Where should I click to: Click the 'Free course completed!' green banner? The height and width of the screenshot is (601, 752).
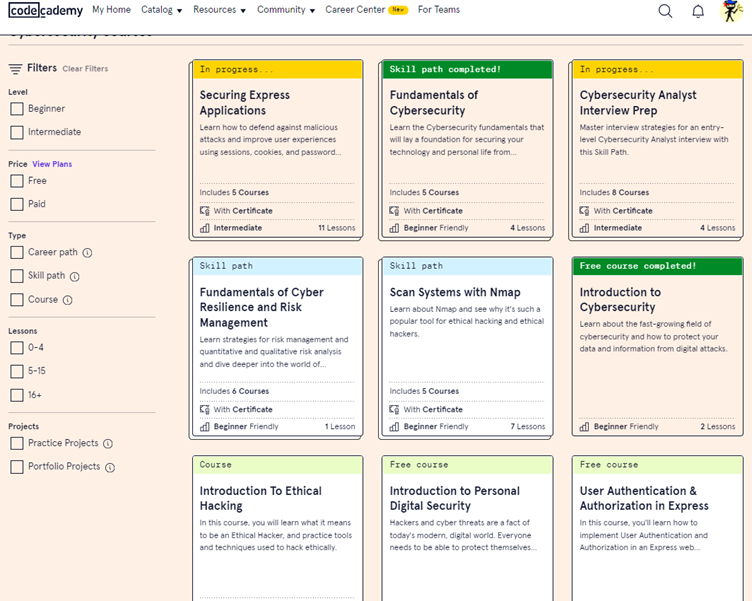pos(658,266)
